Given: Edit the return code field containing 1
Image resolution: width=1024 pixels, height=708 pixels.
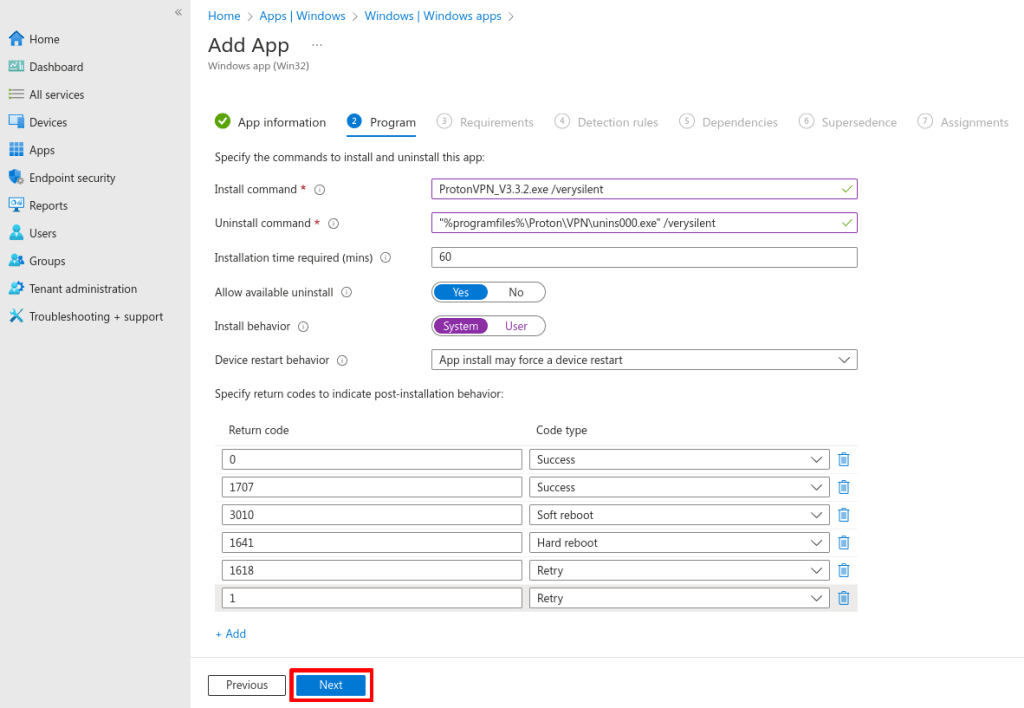Looking at the screenshot, I should coord(372,598).
